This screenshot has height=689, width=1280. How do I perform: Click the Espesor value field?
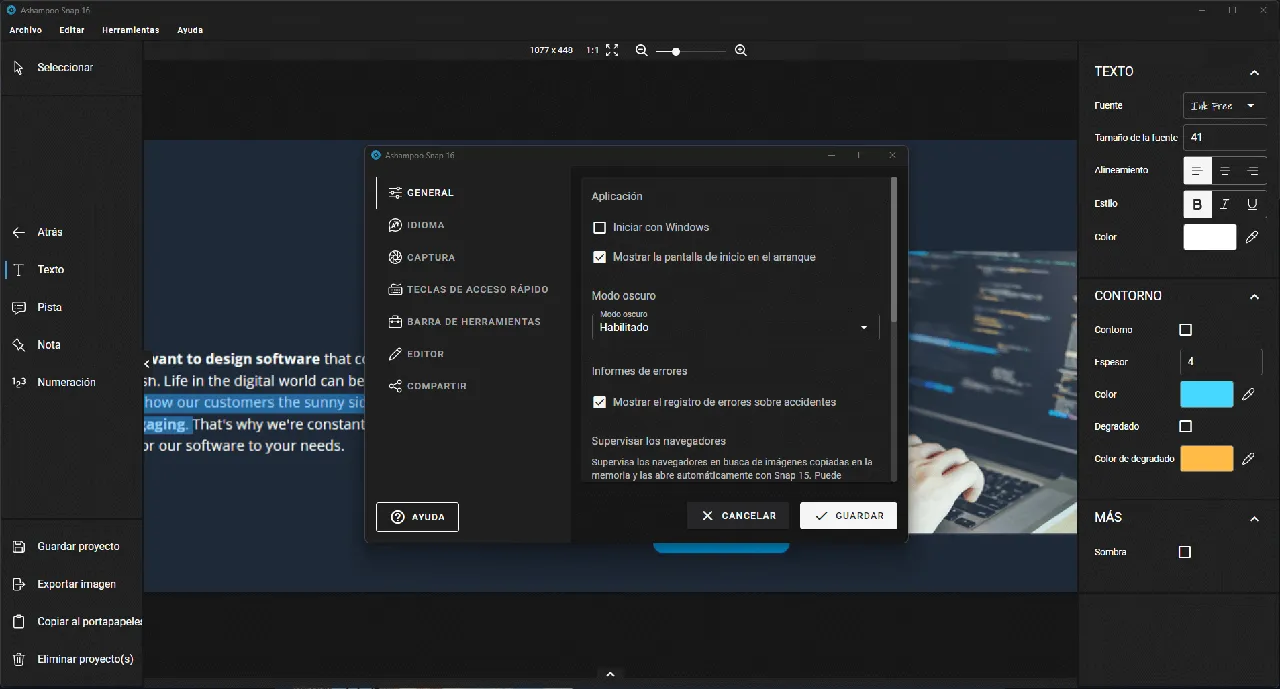coord(1221,361)
